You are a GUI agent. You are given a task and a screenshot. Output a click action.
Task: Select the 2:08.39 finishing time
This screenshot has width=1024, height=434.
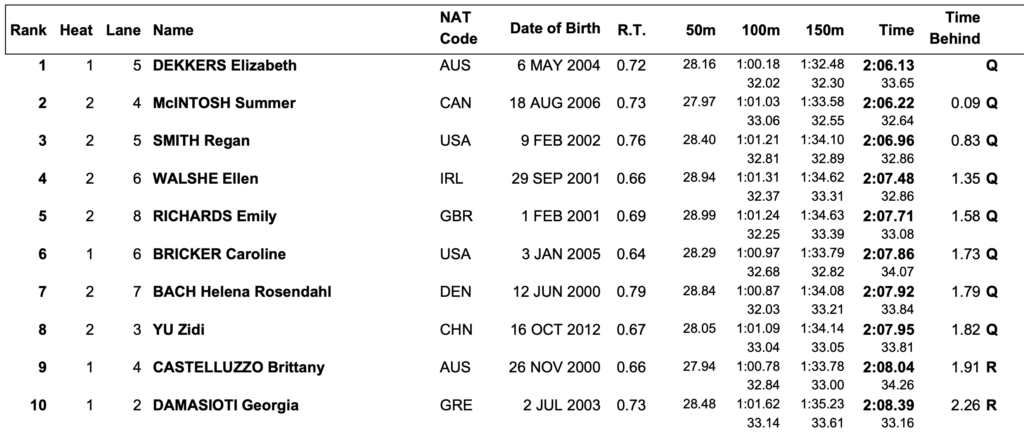pyautogui.click(x=888, y=405)
